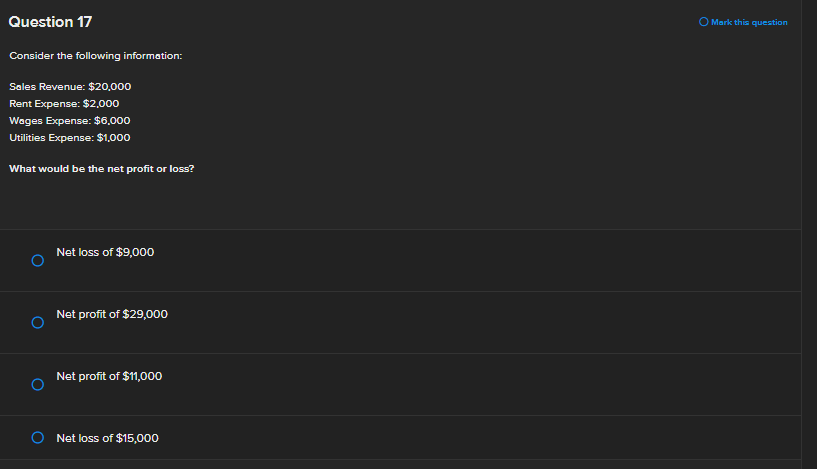The width and height of the screenshot is (817, 469).
Task: Click the "Utilities Expense" label
Action: point(49,138)
